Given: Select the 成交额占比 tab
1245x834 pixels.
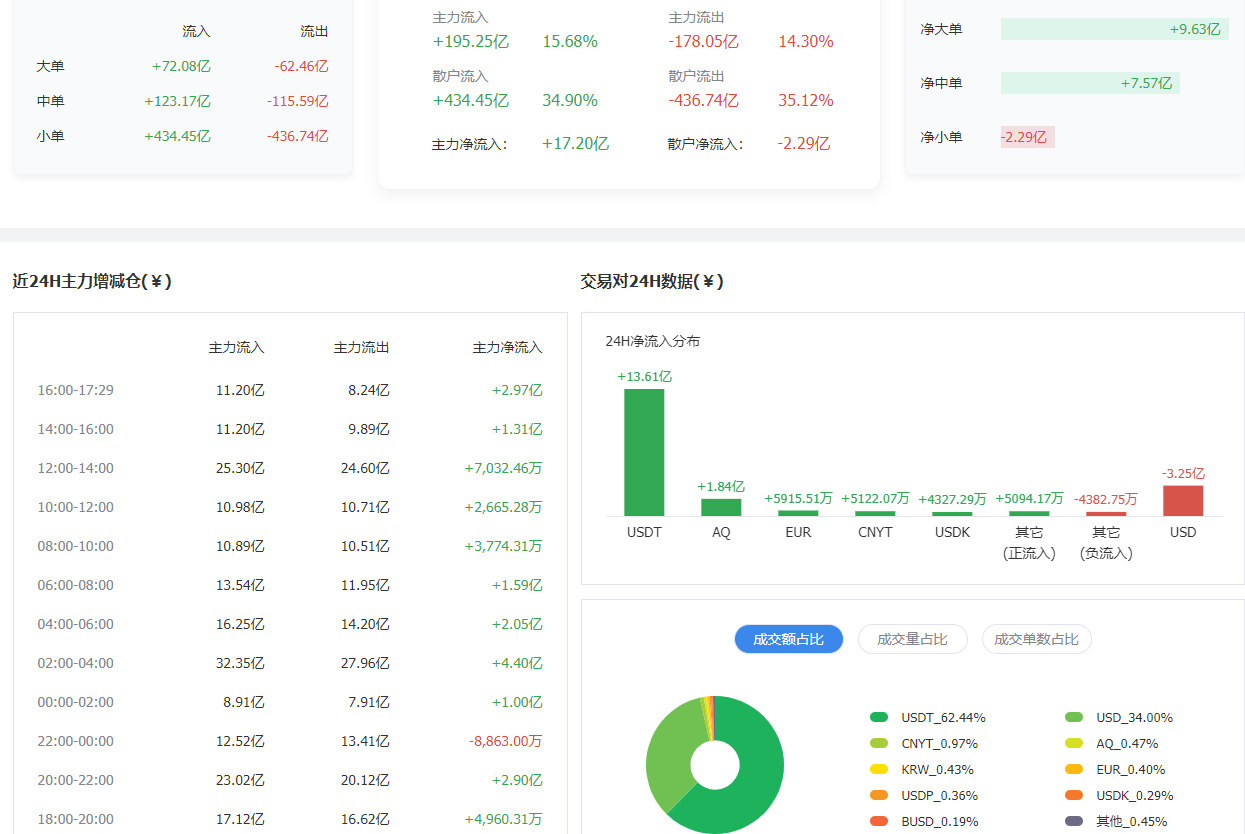Looking at the screenshot, I should click(788, 639).
